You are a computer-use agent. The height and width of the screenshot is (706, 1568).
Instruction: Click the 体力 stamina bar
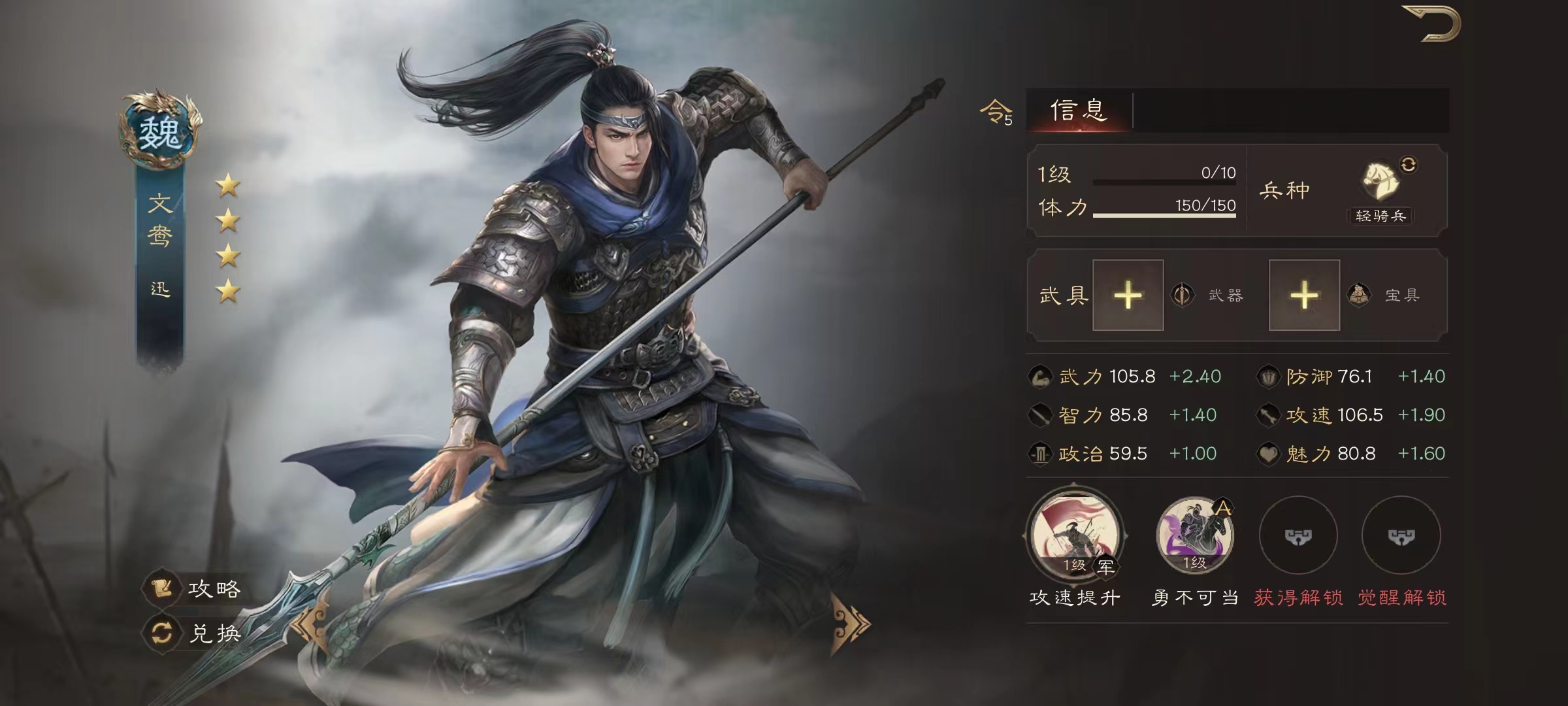coord(1164,214)
